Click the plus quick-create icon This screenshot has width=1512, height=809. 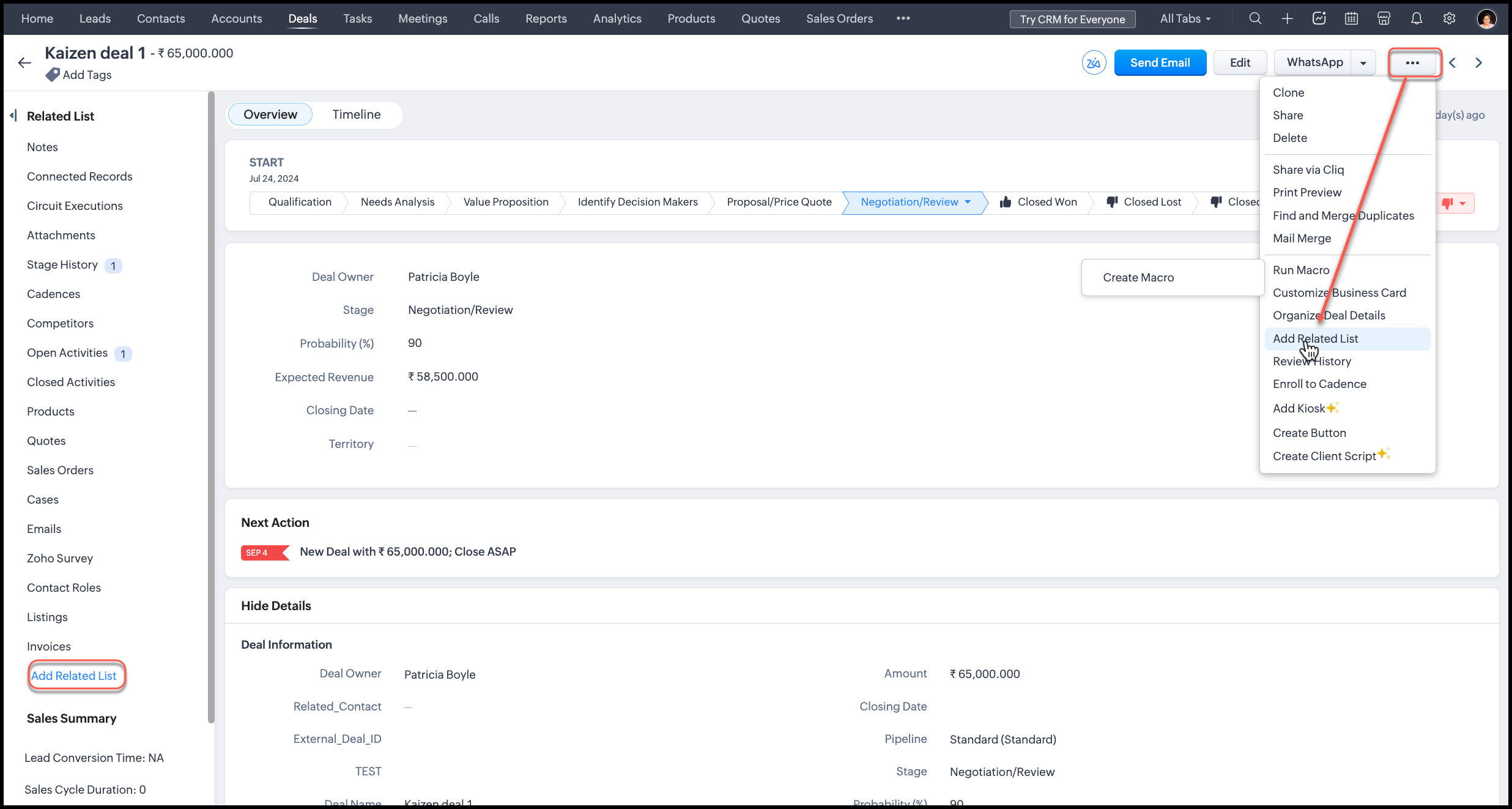1287,18
